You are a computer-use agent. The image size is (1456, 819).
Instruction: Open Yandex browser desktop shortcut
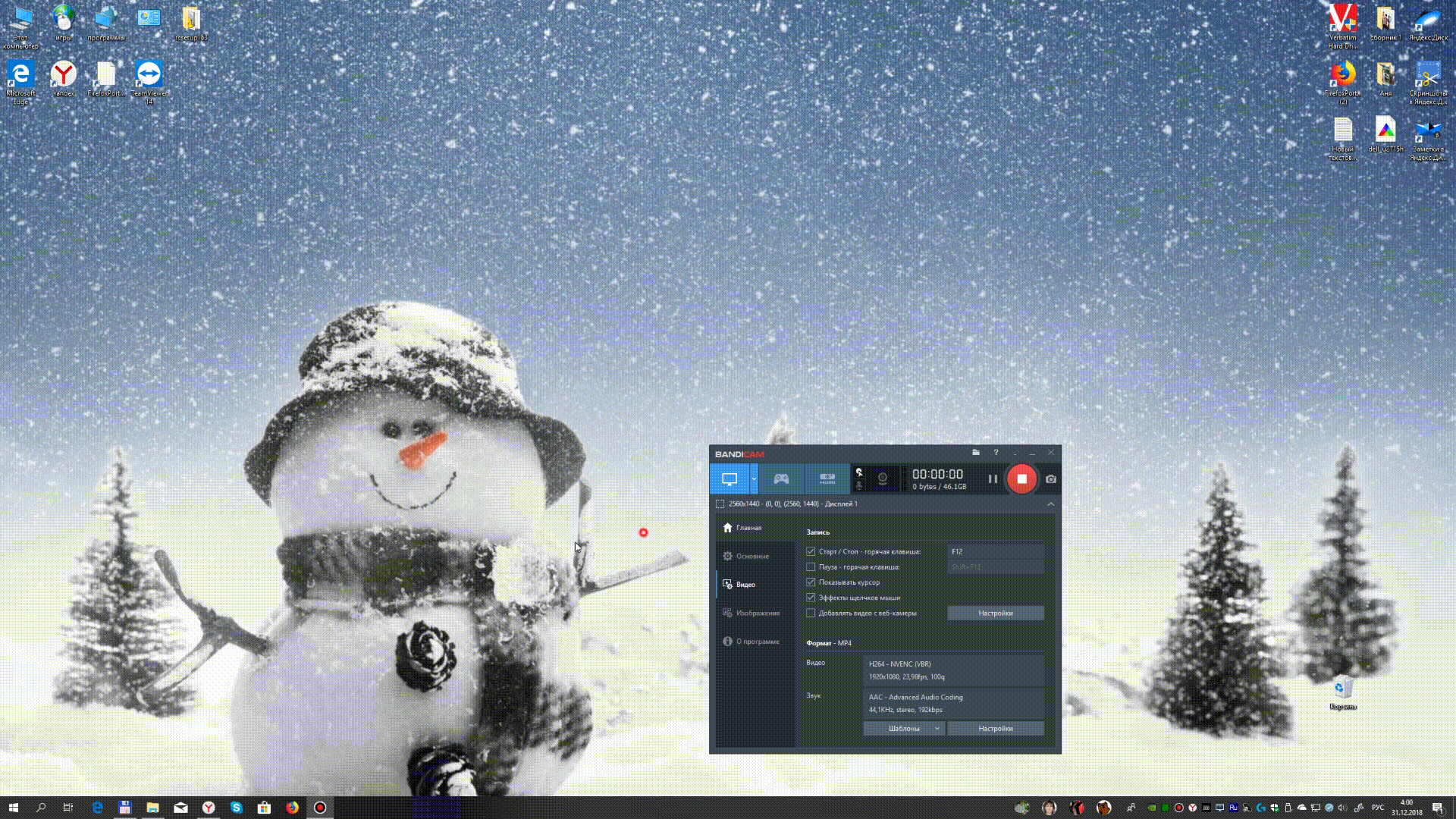coord(64,79)
